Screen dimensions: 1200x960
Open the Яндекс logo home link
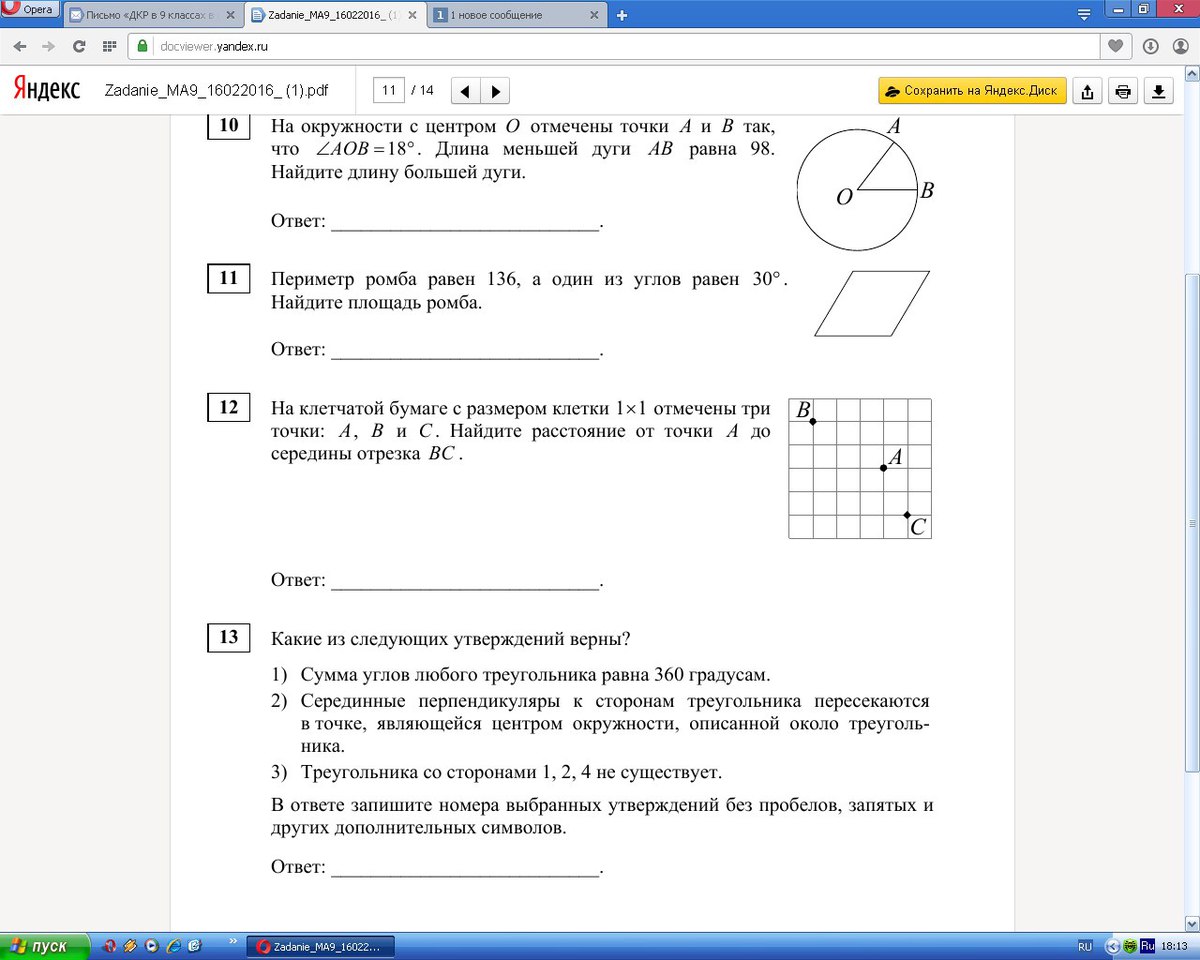pyautogui.click(x=47, y=90)
